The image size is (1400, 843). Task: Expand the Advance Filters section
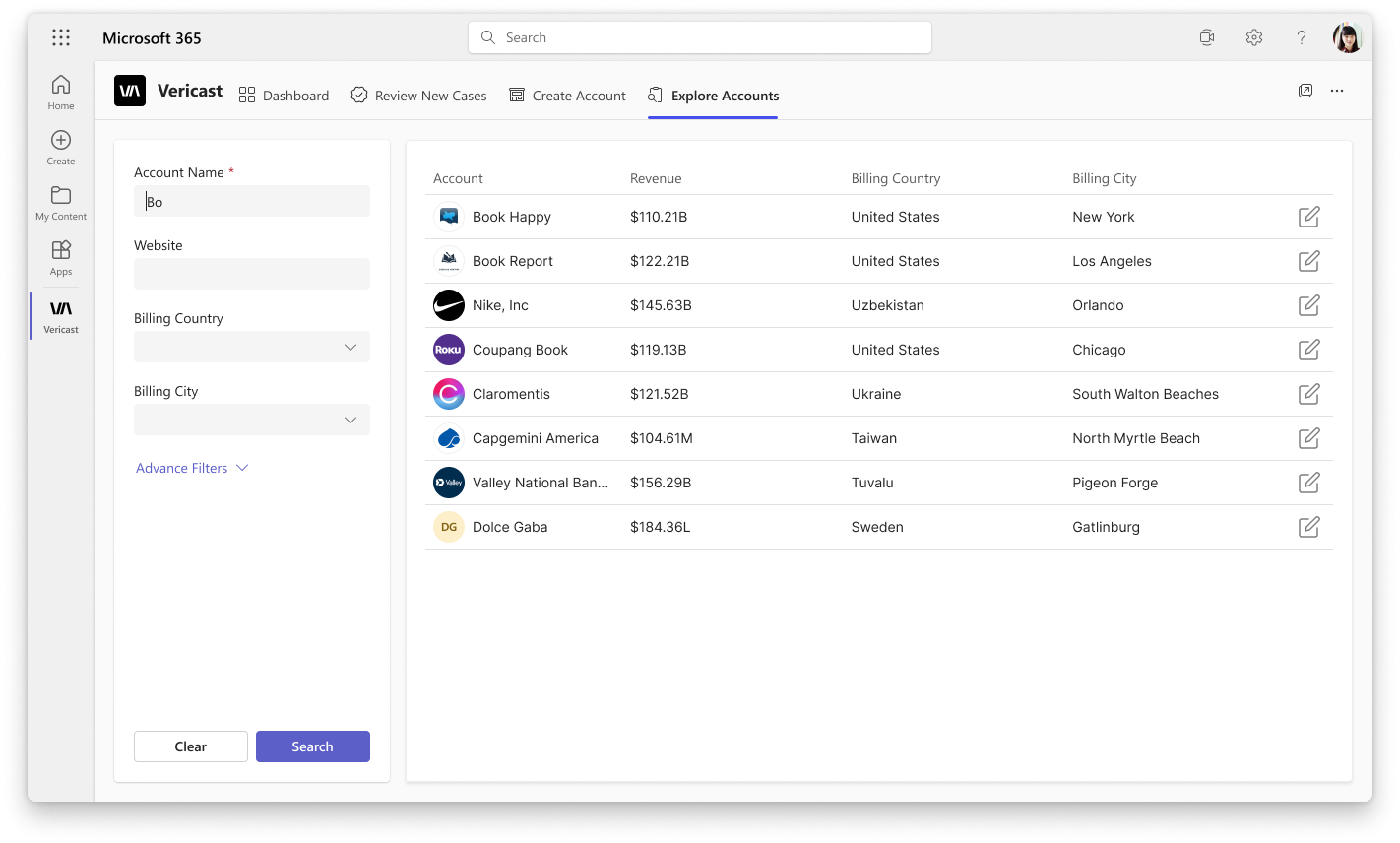pyautogui.click(x=192, y=468)
